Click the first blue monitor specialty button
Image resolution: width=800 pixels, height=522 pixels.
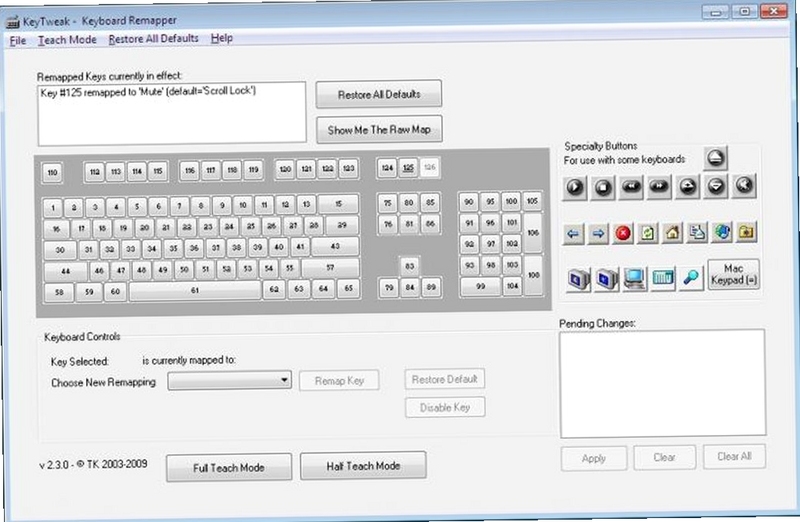(579, 279)
